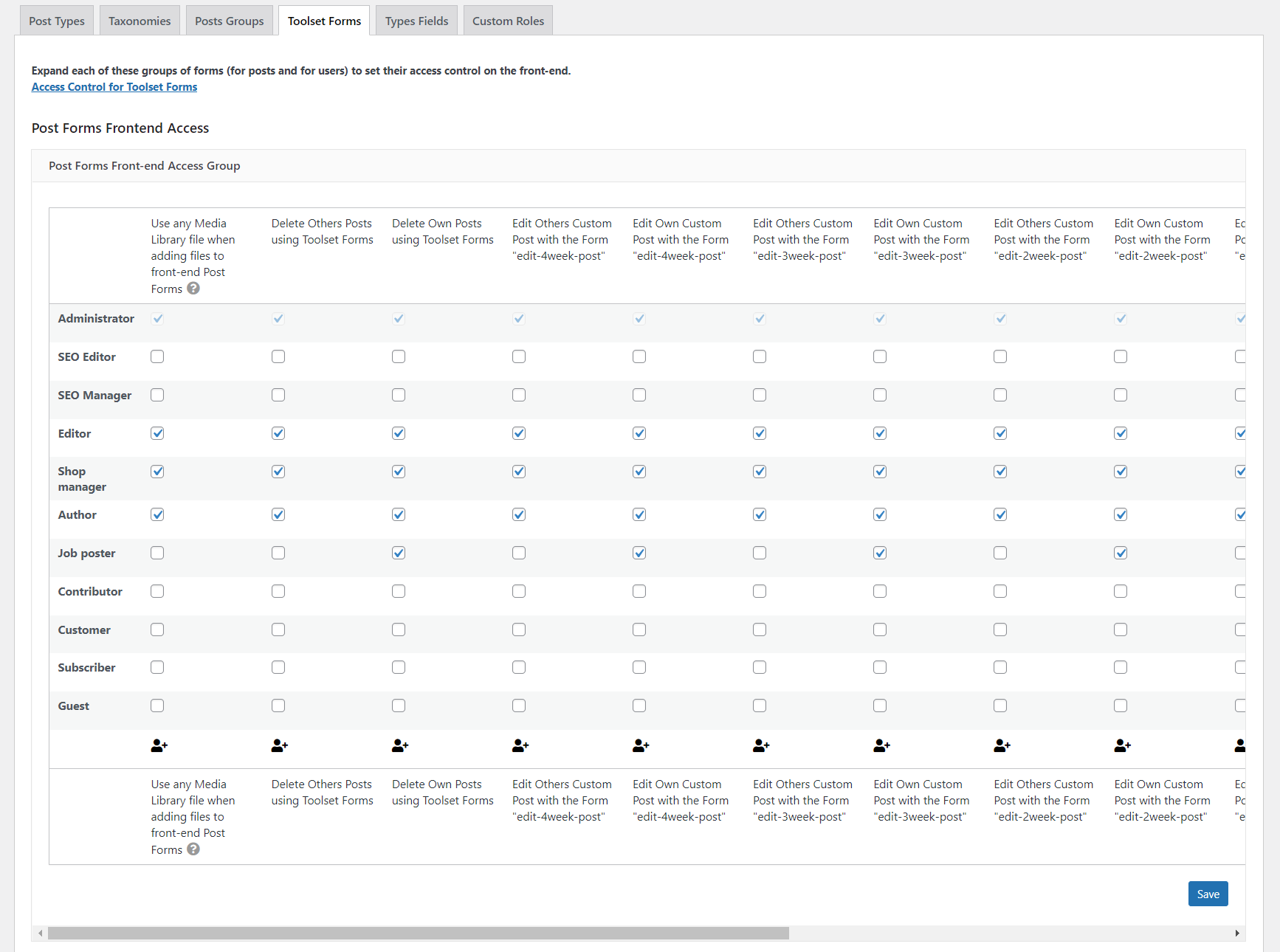Switch to Taxonomies tab
Screen dimensions: 1280x952
[140, 21]
